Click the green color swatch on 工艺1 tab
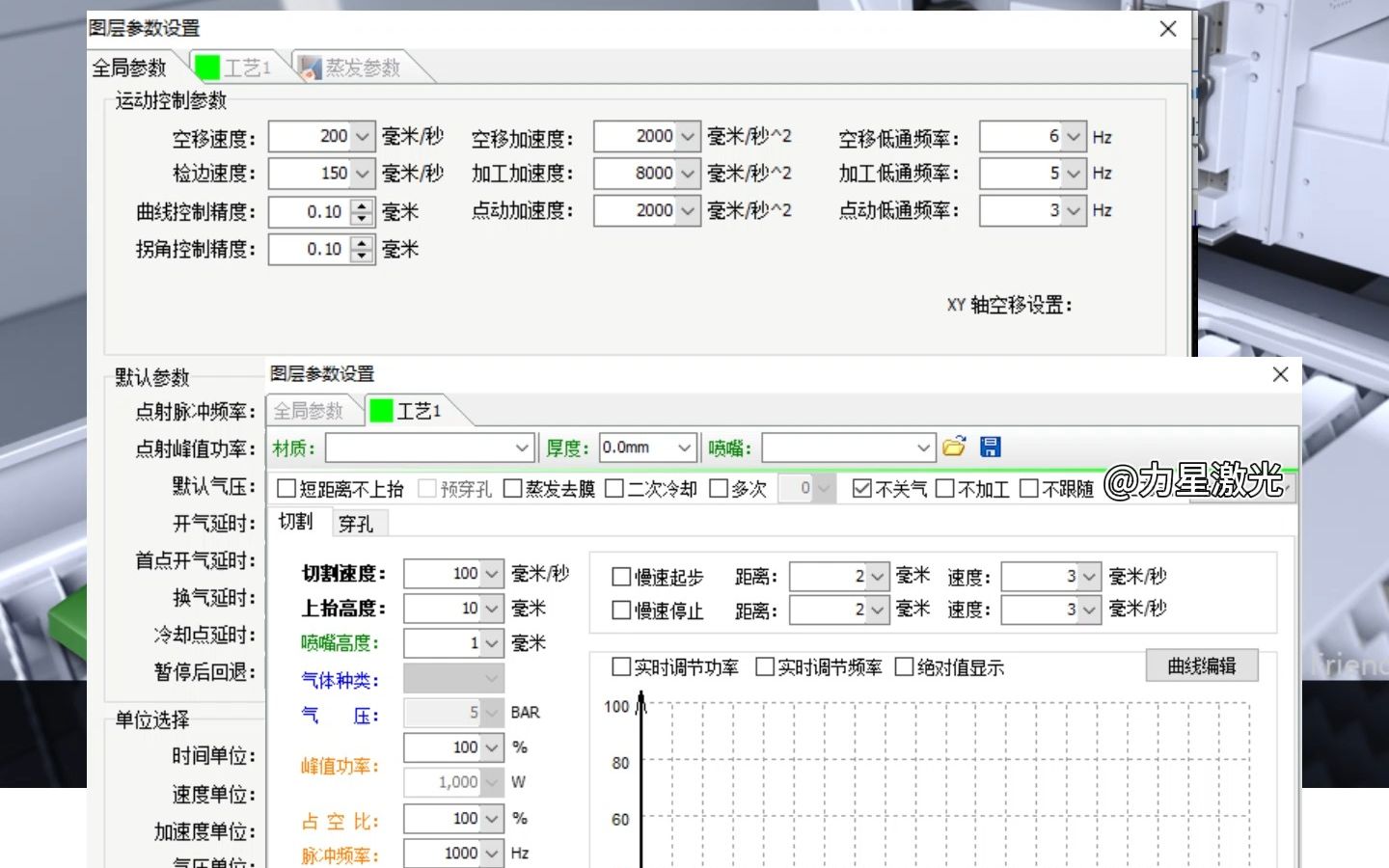 click(x=383, y=410)
